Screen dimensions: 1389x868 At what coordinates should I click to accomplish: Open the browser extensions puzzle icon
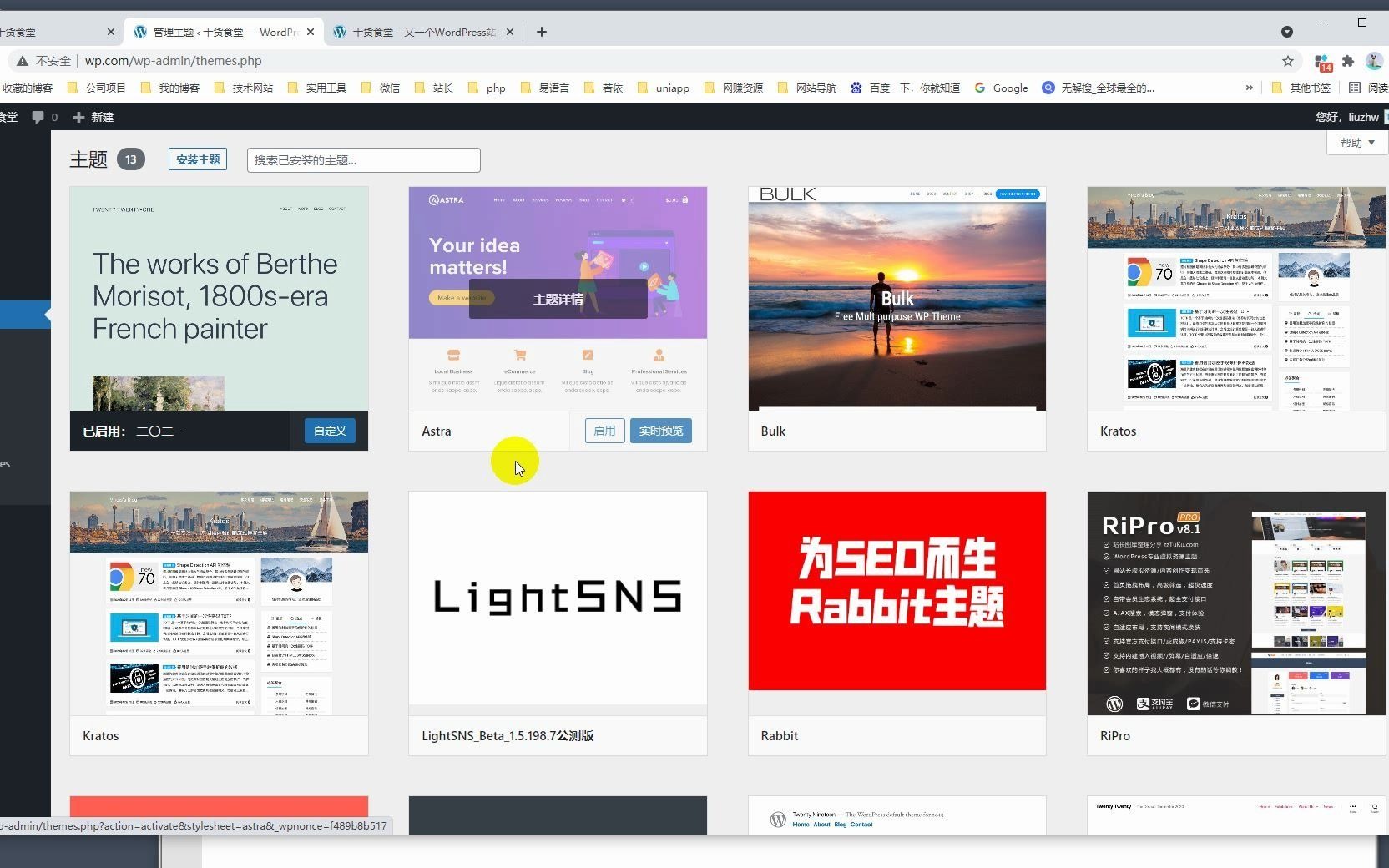[x=1348, y=61]
